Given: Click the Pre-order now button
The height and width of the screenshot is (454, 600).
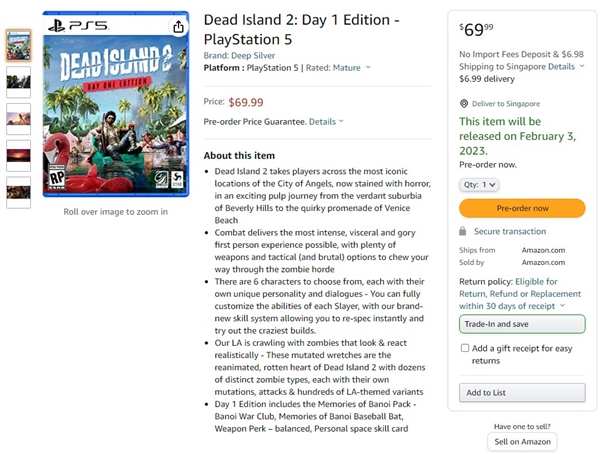Looking at the screenshot, I should click(x=522, y=208).
